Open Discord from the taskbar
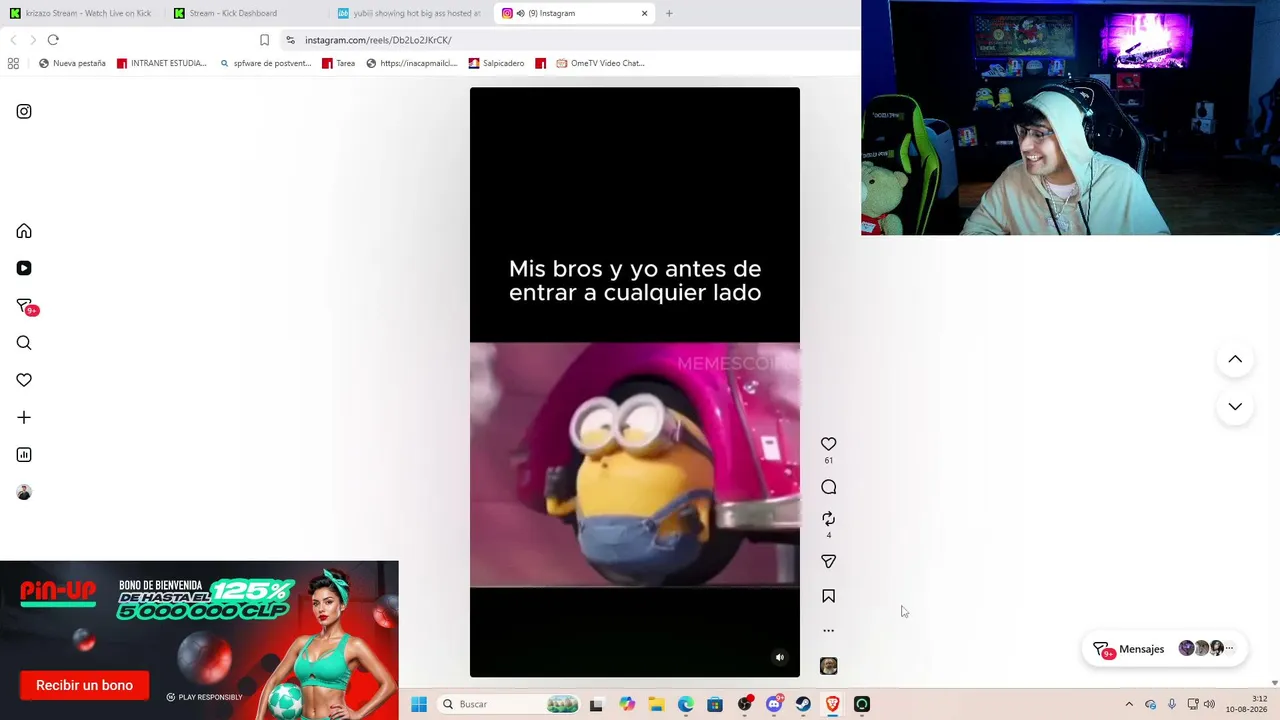1280x720 pixels. pos(774,704)
